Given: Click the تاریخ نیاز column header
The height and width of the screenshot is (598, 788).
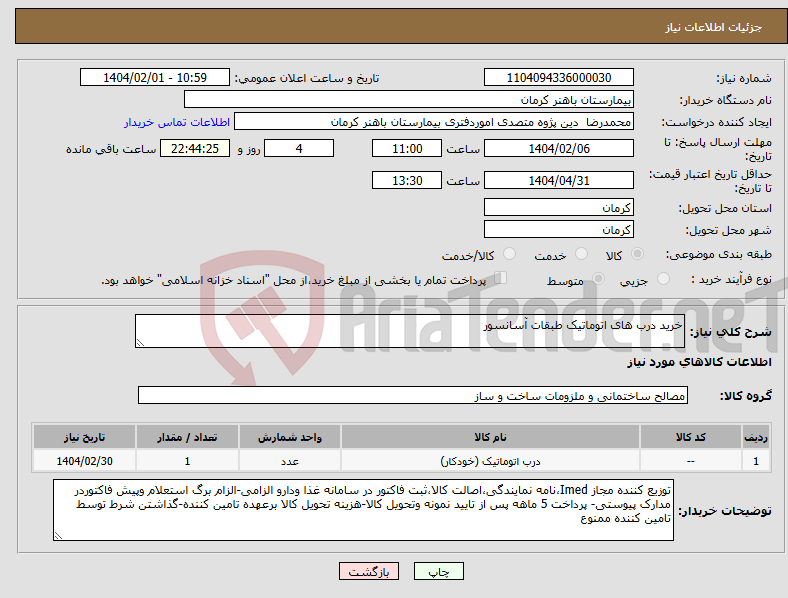Looking at the screenshot, I should [84, 437].
